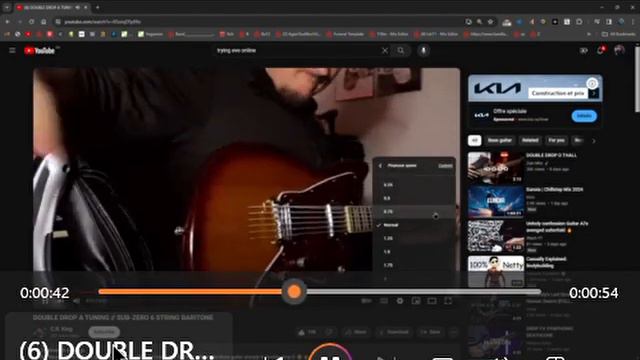Pause with the overlay circular pause button
640x360 pixels.
[x=330, y=354]
